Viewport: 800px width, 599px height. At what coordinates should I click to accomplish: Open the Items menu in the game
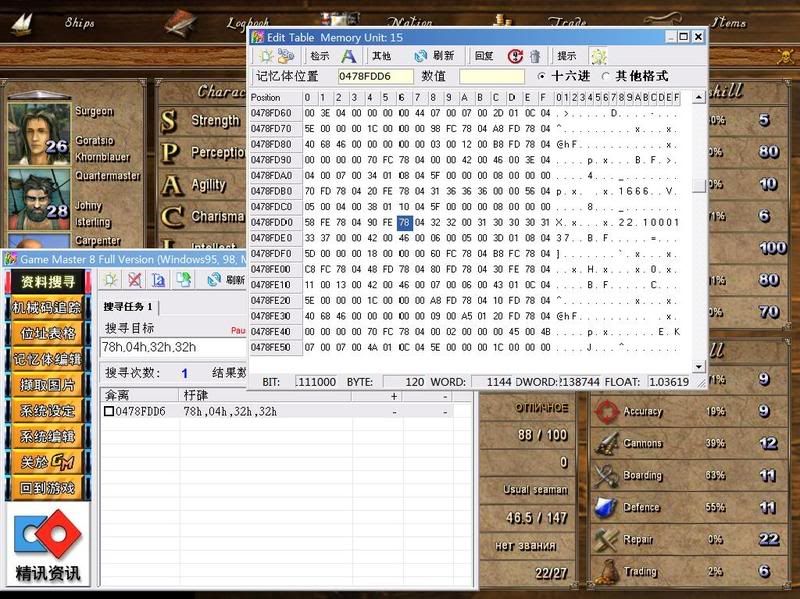tap(729, 22)
